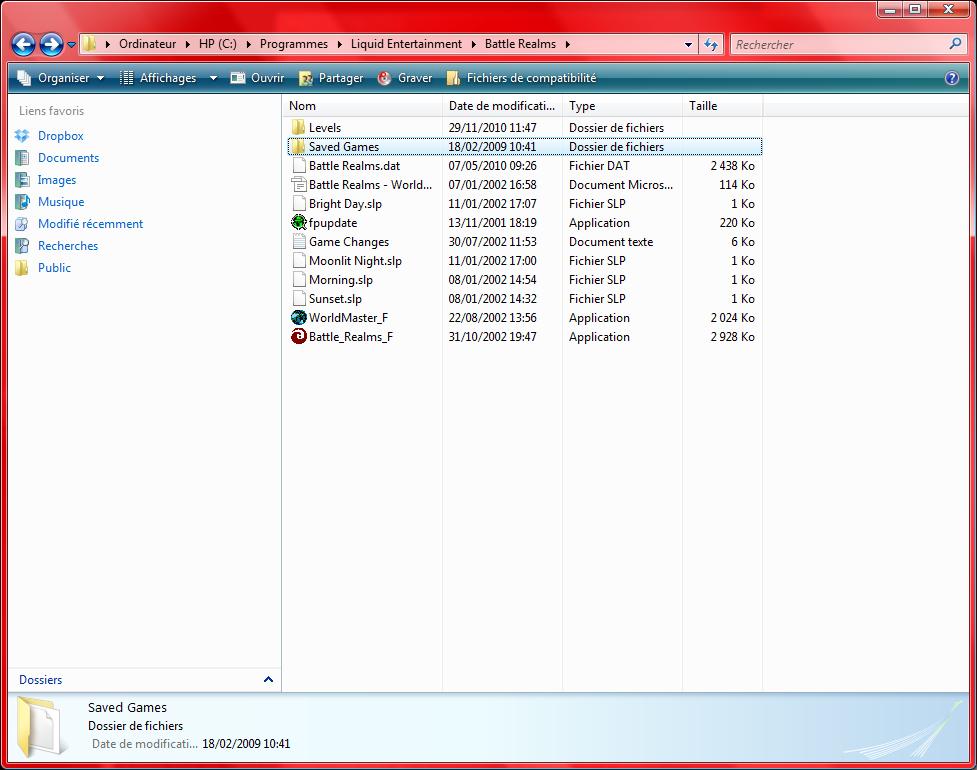Screen dimensions: 977x770
Task: Sort files by the Nom column
Action: point(363,106)
